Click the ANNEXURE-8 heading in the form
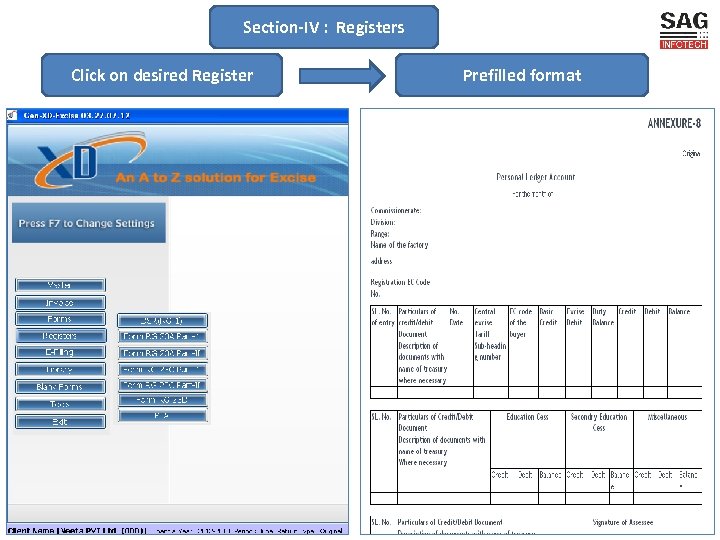720x540 pixels. click(x=674, y=123)
